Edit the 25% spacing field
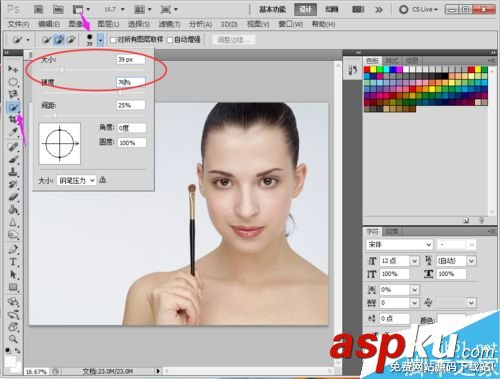The height and width of the screenshot is (379, 500). pyautogui.click(x=131, y=105)
